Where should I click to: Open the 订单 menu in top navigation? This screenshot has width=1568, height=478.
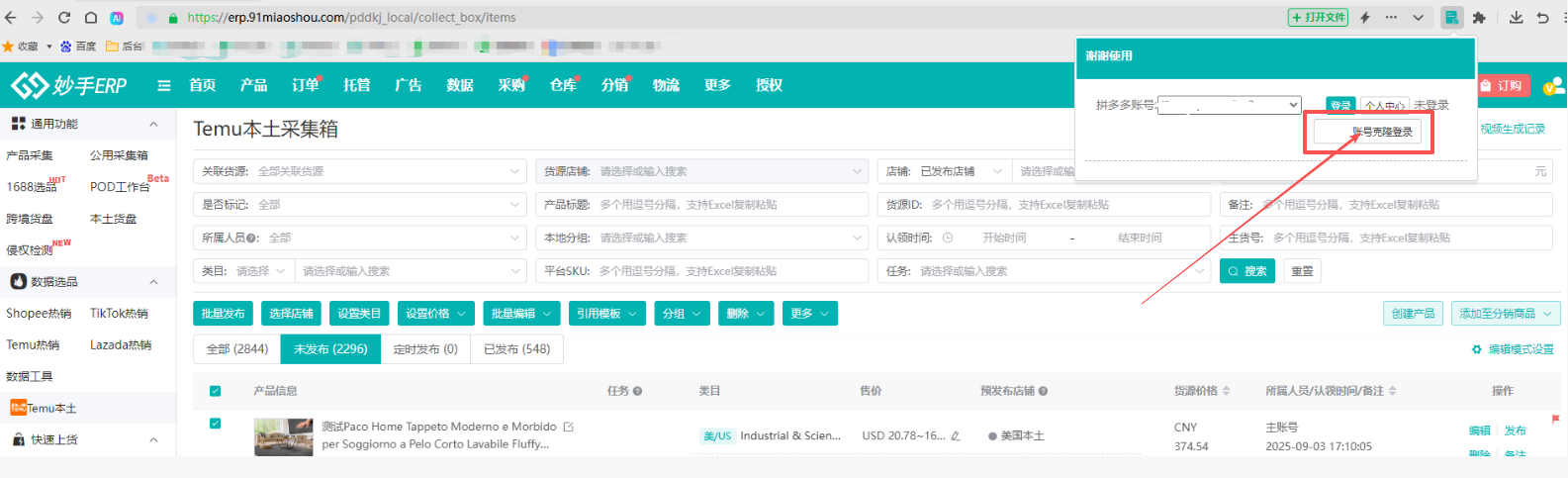pos(305,86)
